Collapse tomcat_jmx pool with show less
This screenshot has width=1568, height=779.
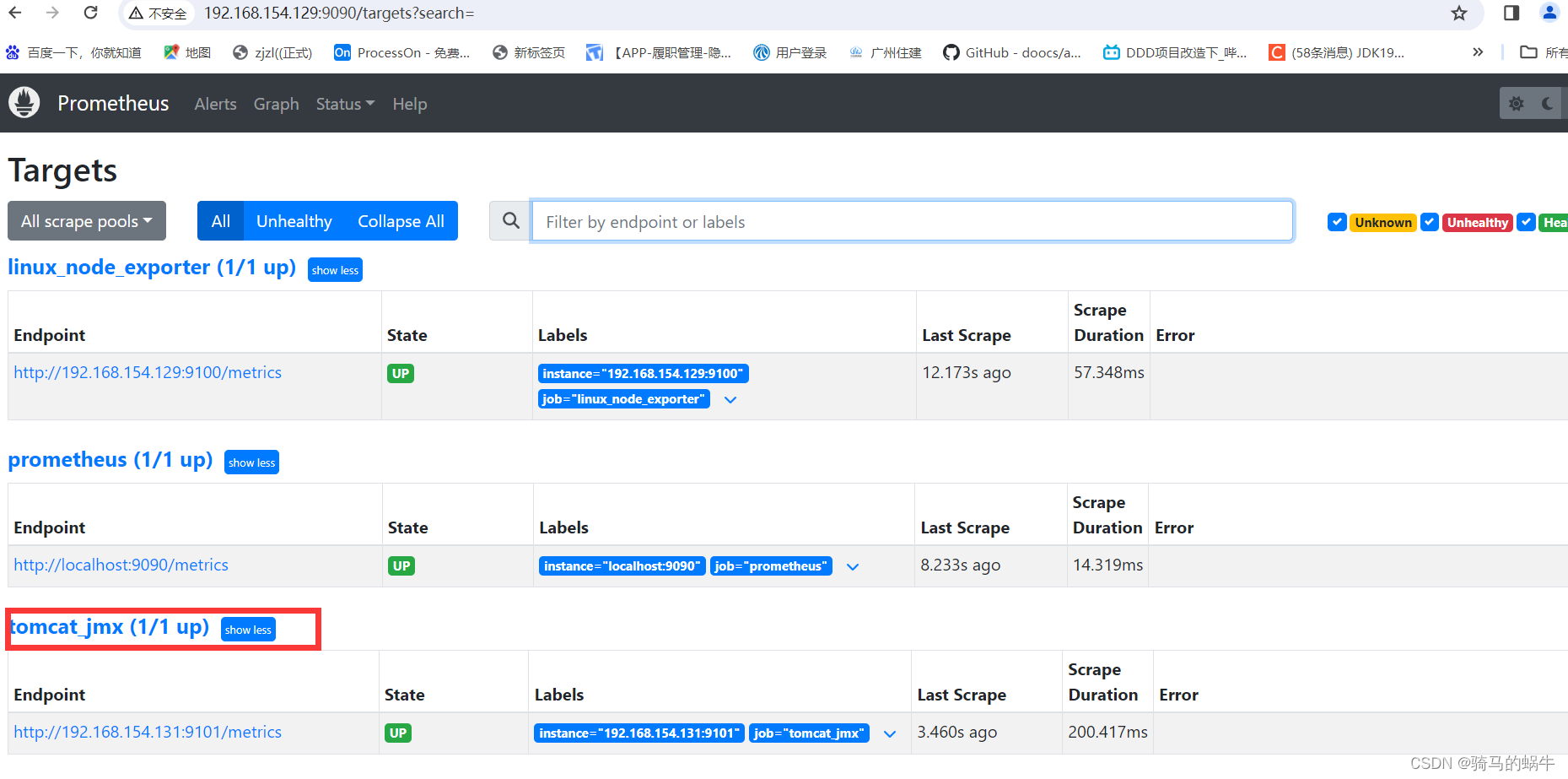(x=248, y=630)
